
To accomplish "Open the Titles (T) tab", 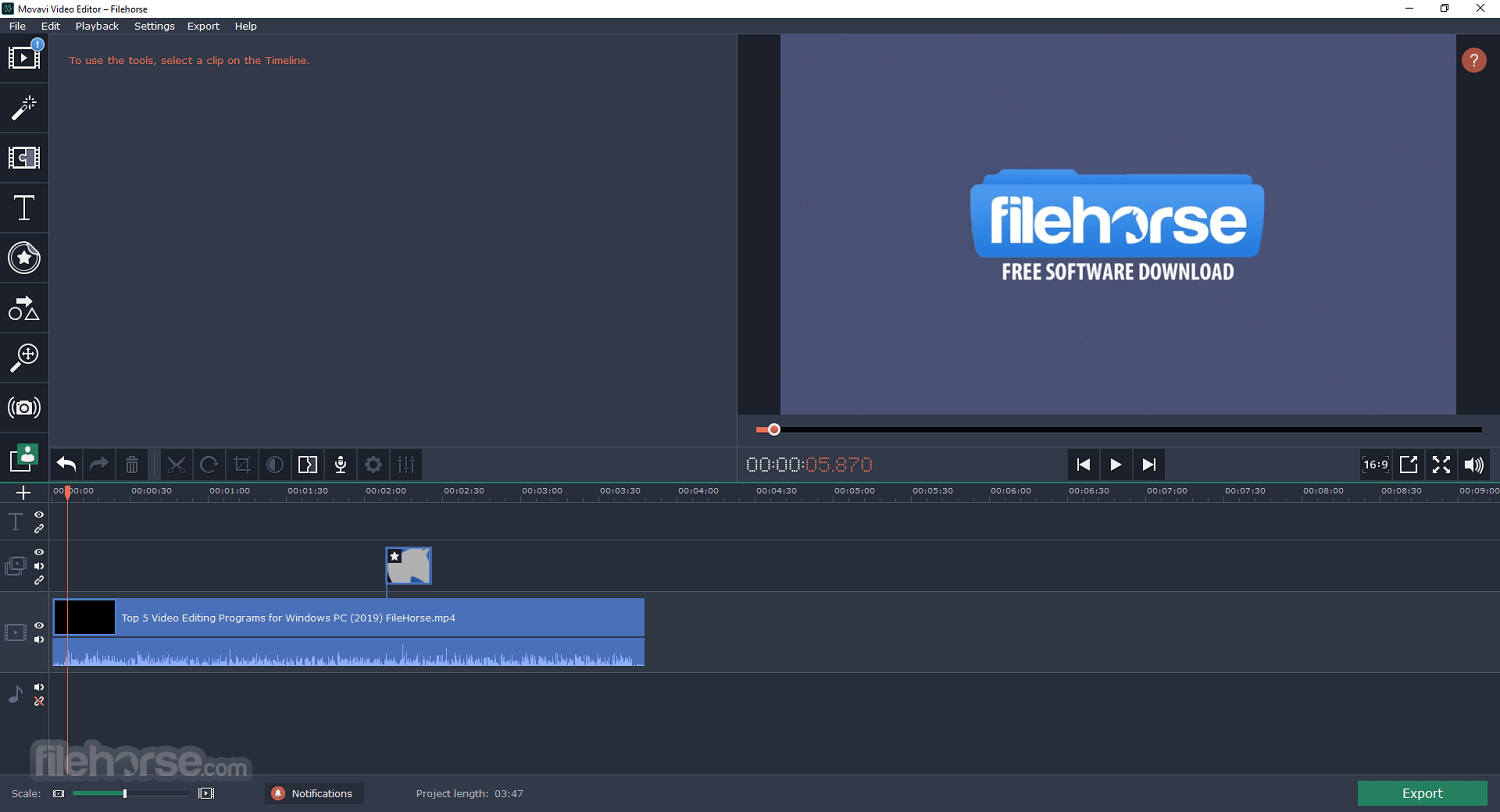I will point(24,208).
